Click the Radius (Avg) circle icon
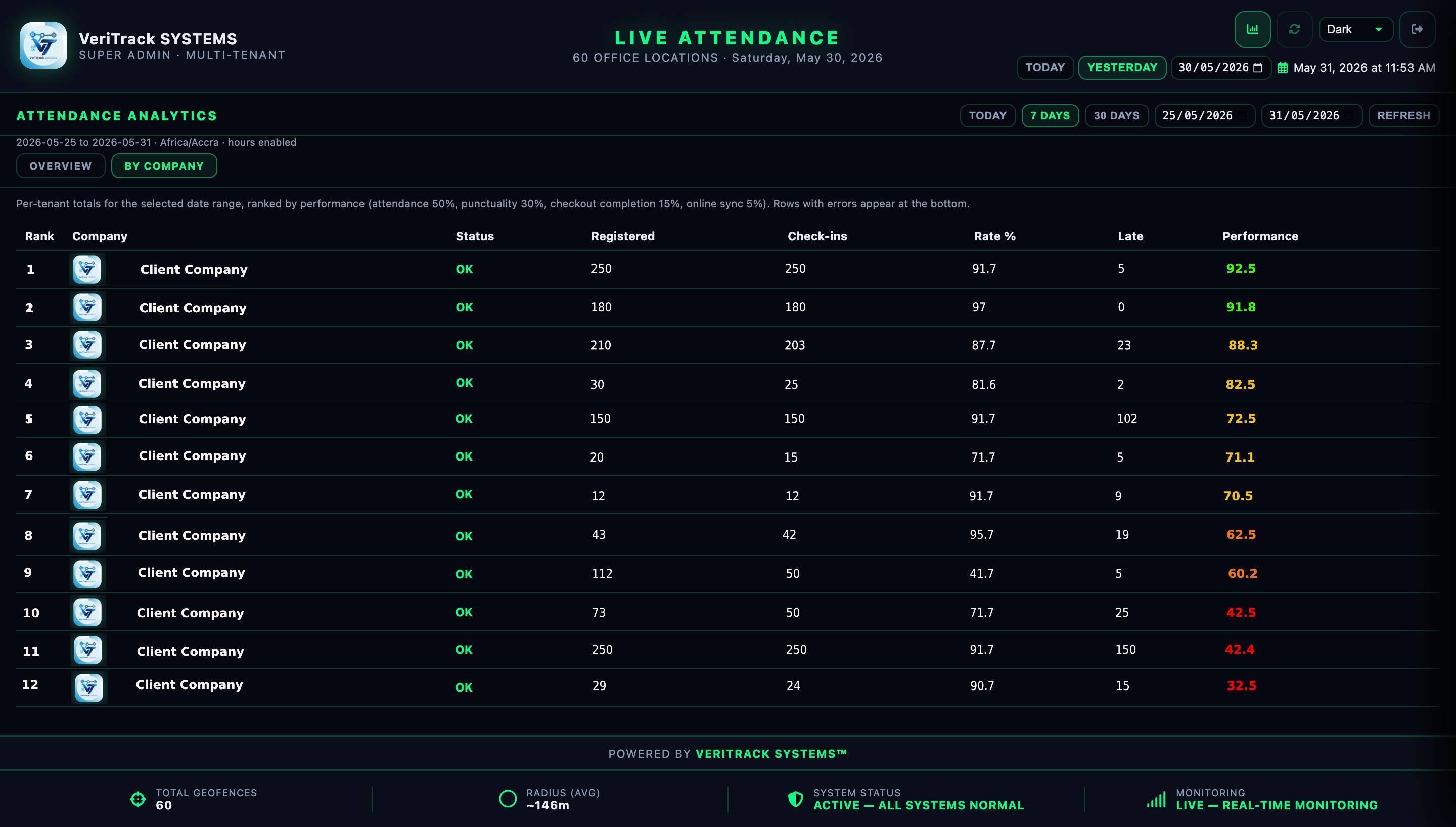Screen dimensions: 1456x827 508,799
